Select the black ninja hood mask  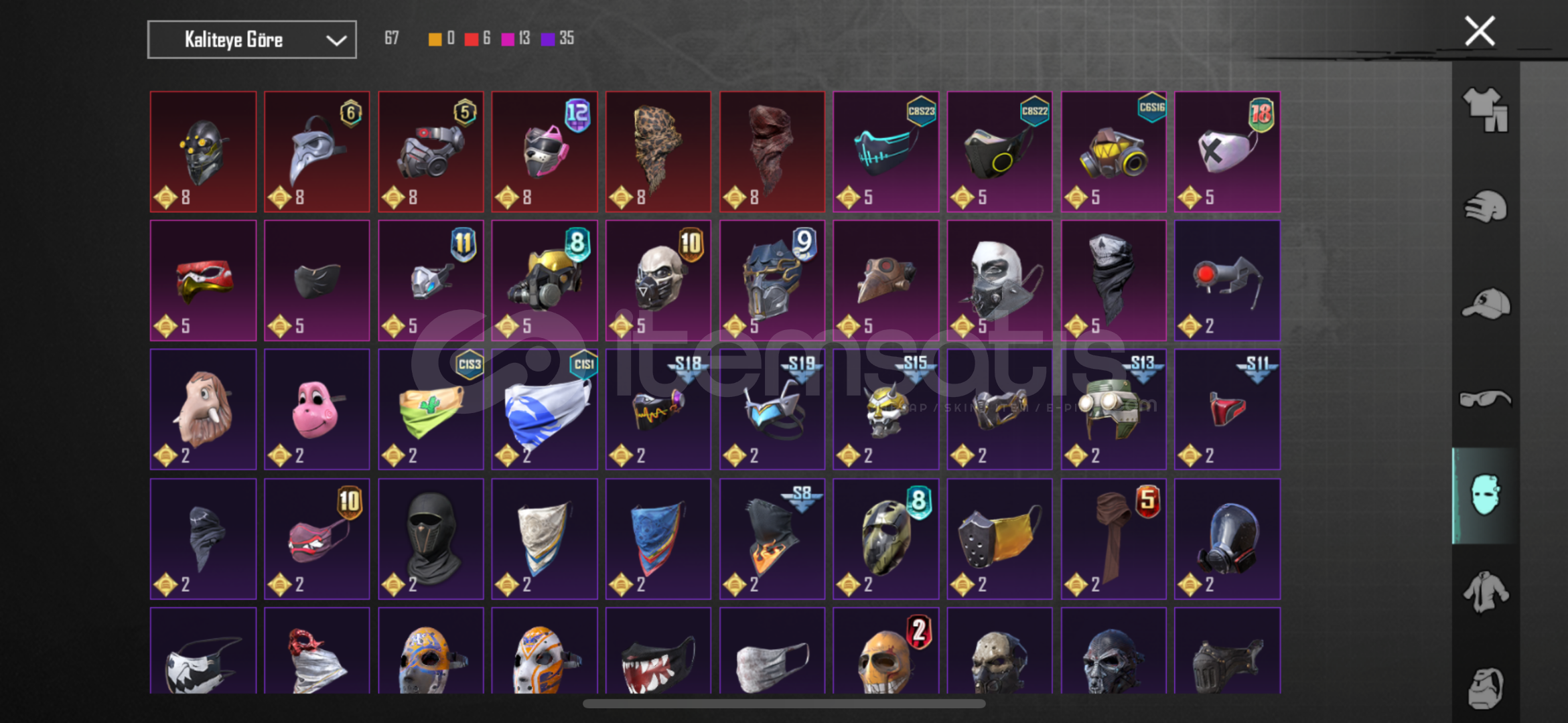431,538
